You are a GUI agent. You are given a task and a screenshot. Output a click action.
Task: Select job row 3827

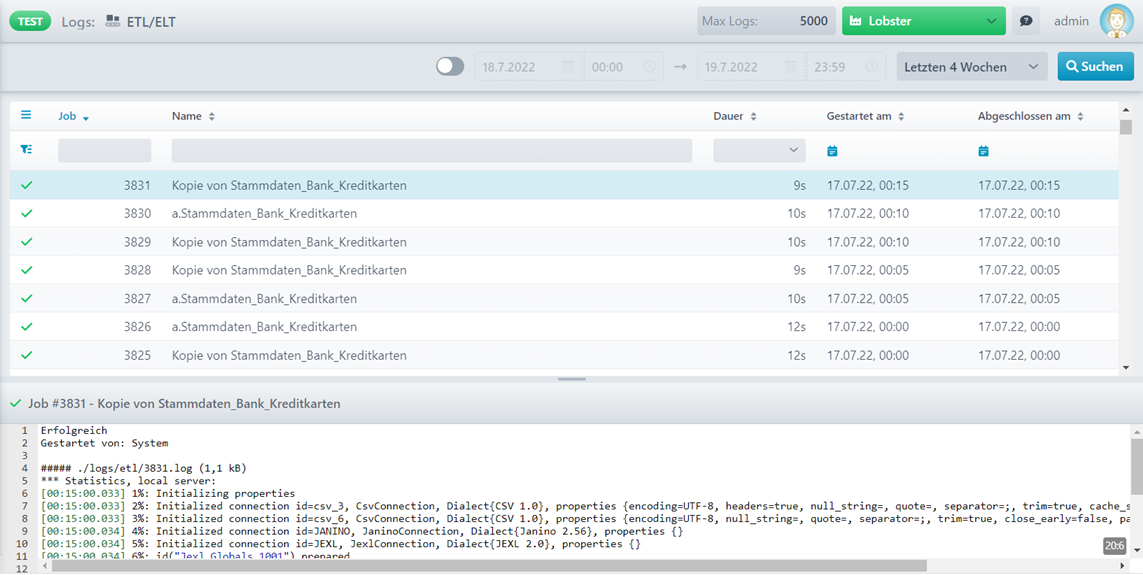(564, 298)
